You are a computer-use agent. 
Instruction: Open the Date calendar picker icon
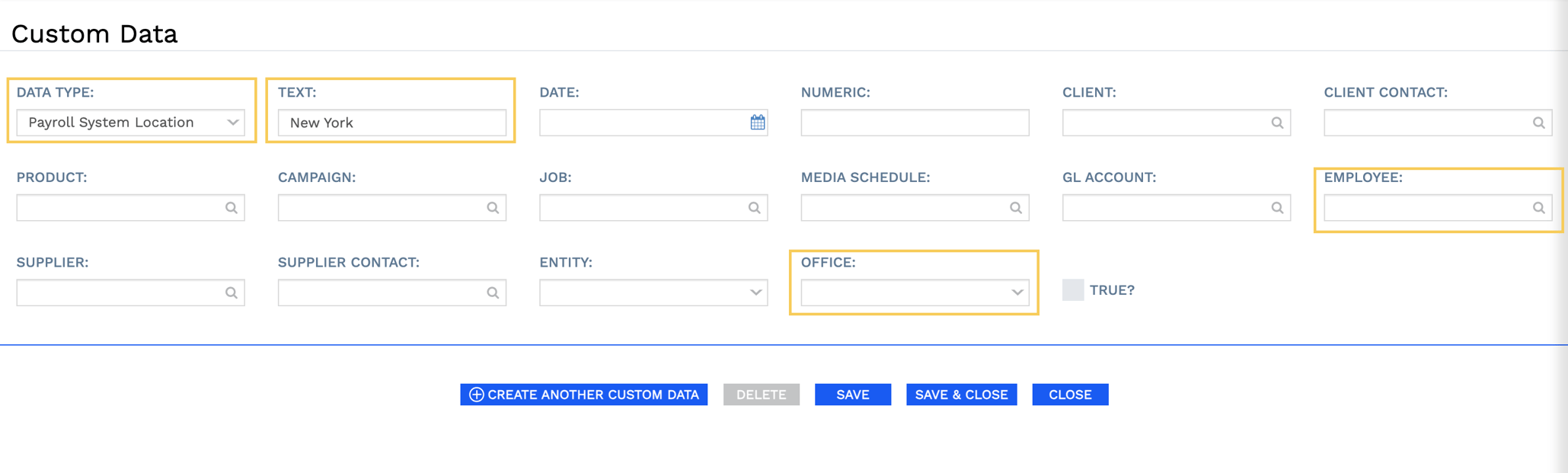757,123
